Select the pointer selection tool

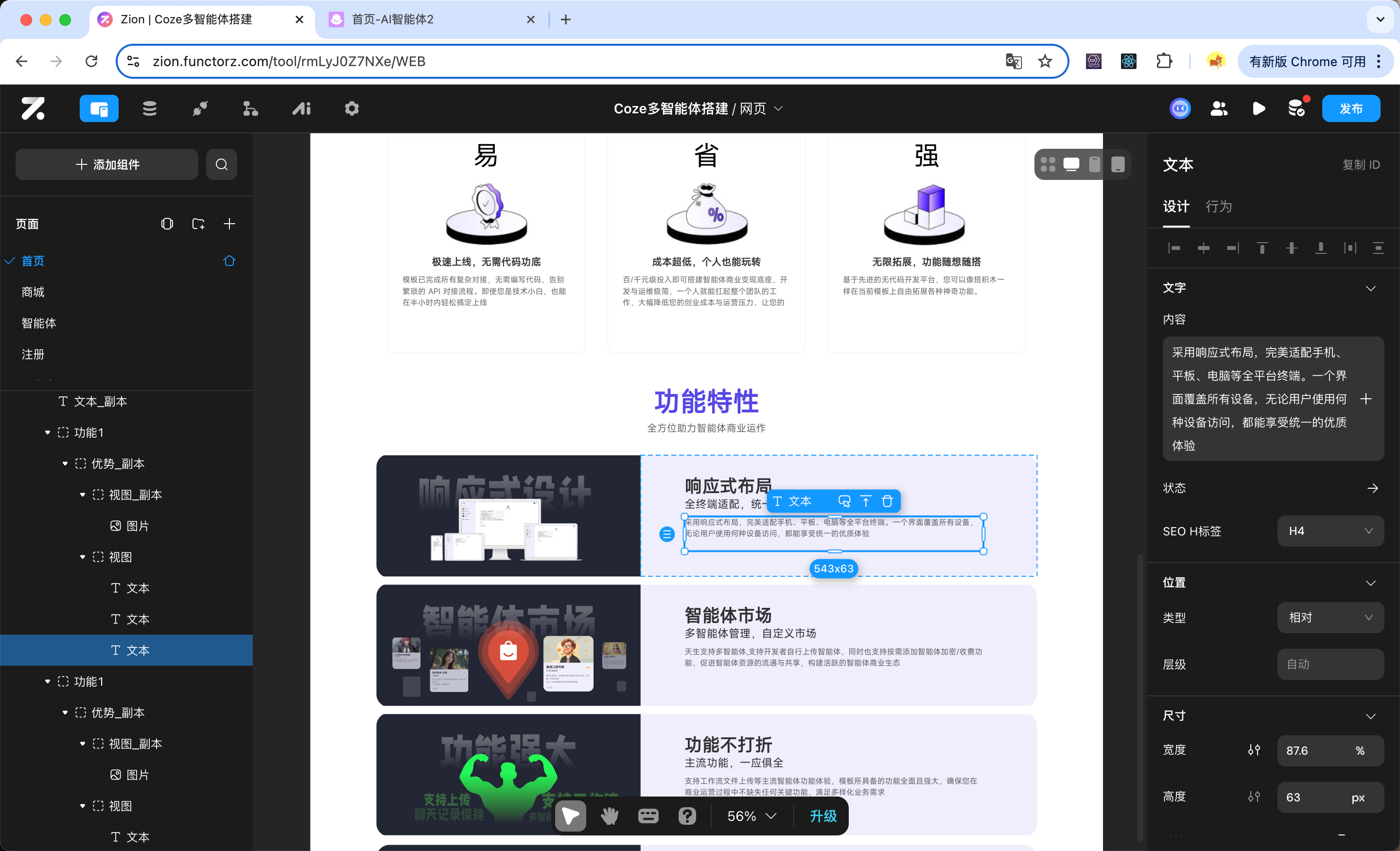pos(571,816)
